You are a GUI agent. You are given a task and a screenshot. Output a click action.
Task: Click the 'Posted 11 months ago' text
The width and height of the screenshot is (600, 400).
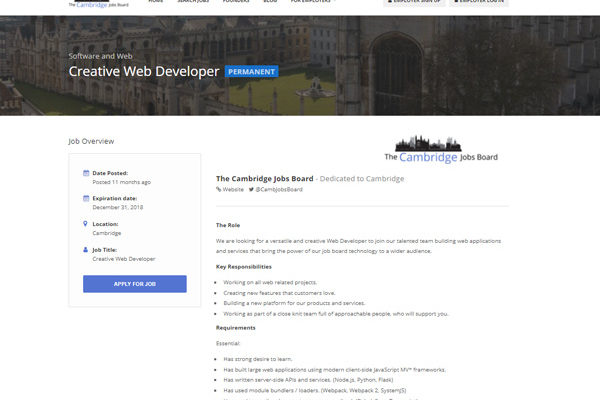pos(122,182)
